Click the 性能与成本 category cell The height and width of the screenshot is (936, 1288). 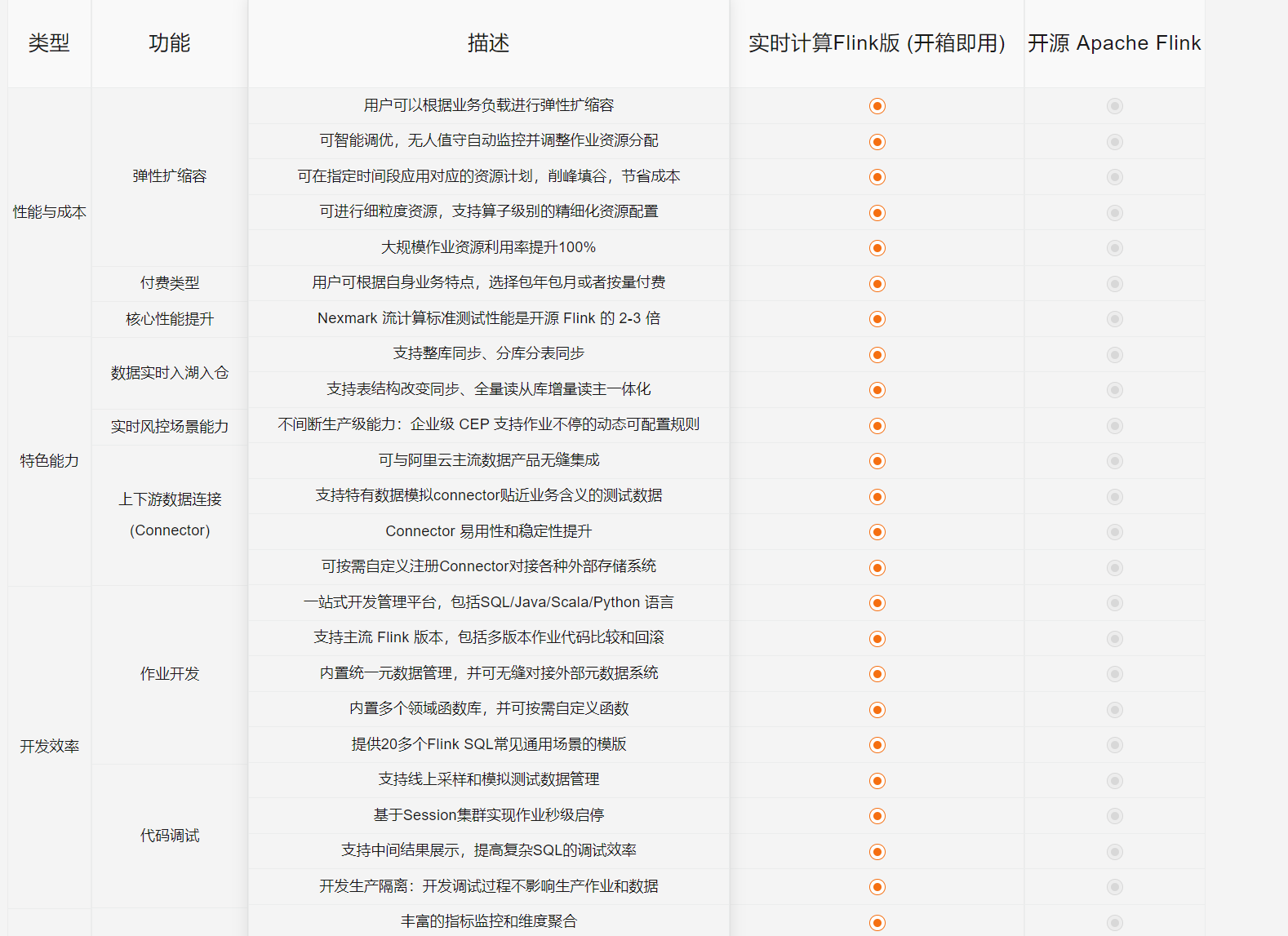pyautogui.click(x=49, y=212)
